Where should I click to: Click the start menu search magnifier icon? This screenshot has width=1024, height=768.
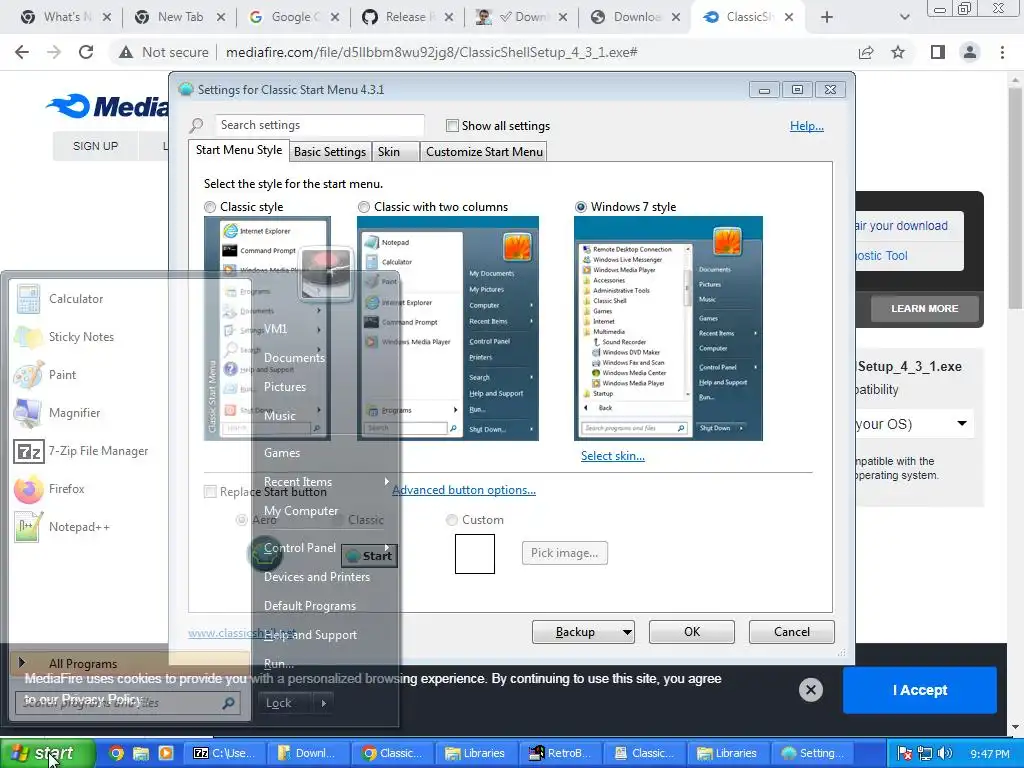click(x=229, y=703)
